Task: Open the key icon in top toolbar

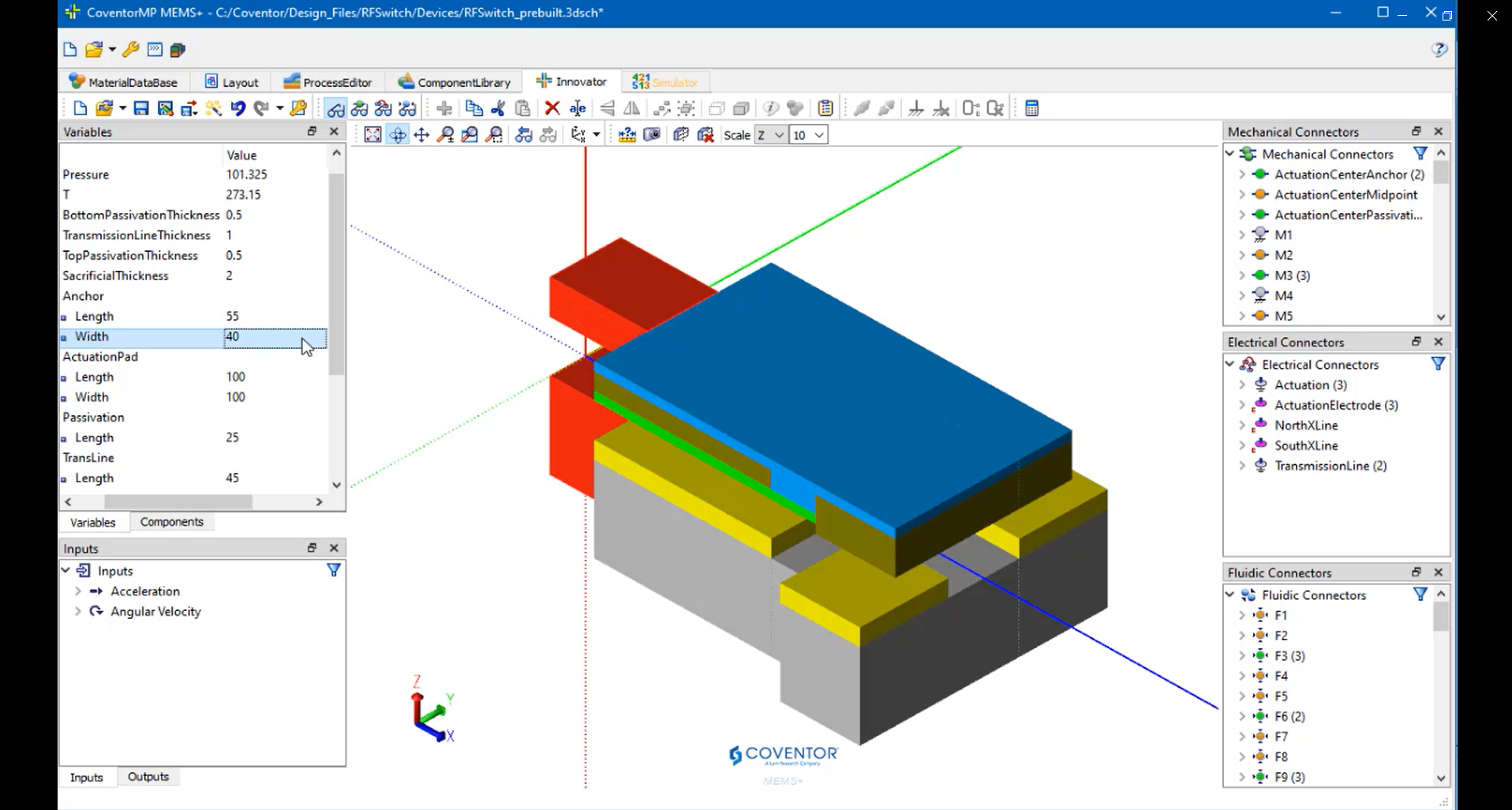Action: [x=131, y=50]
